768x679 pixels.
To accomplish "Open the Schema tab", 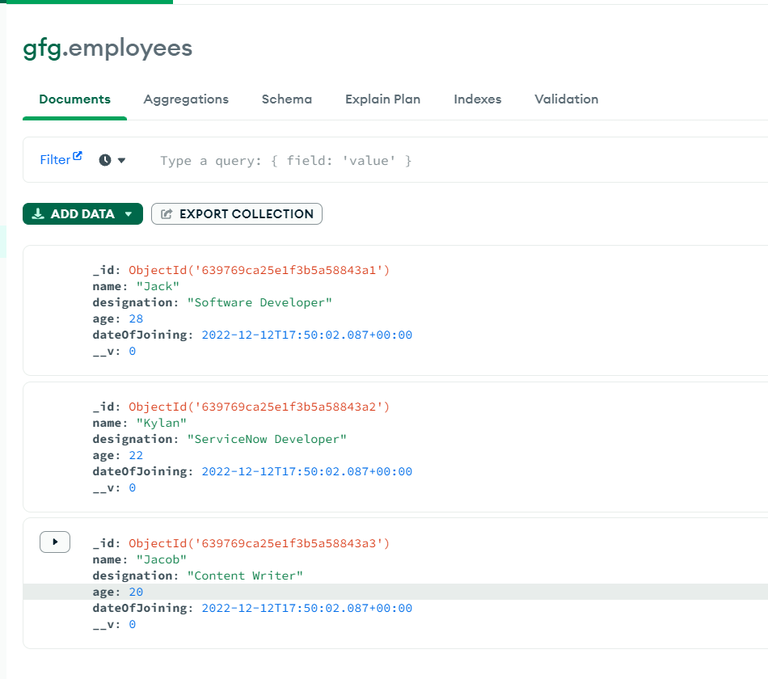I will pyautogui.click(x=287, y=99).
